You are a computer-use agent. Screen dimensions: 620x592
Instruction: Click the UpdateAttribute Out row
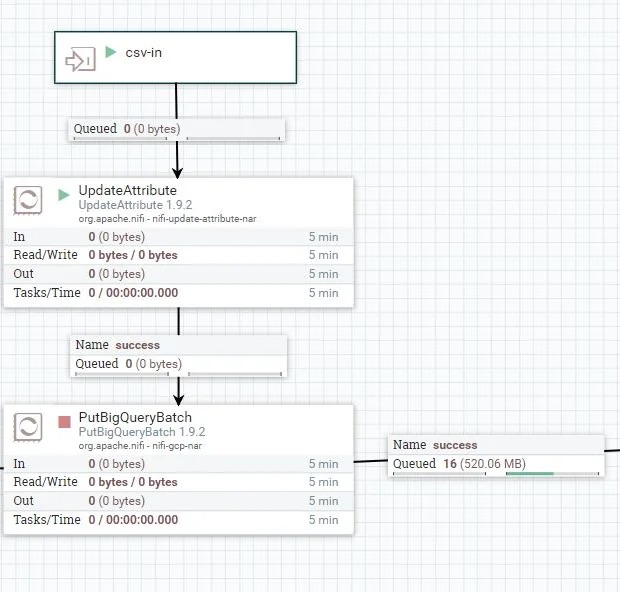(179, 274)
